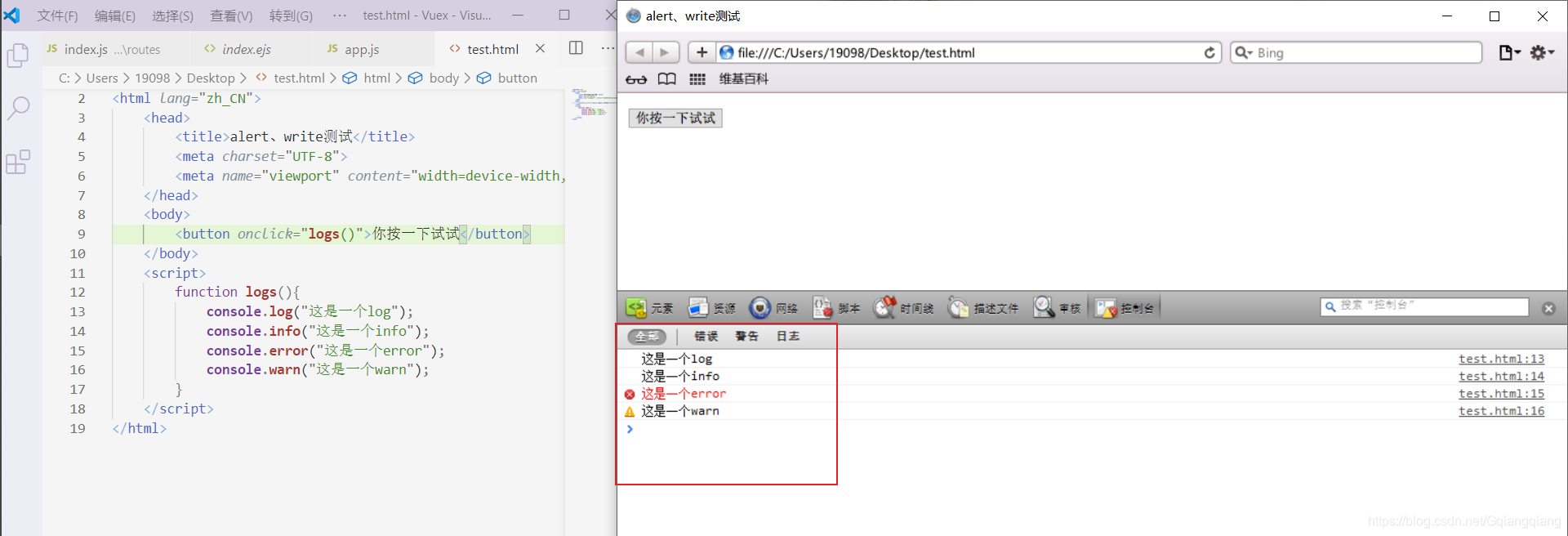The width and height of the screenshot is (1568, 536).
Task: Click the add bookmark plus button
Action: click(702, 52)
